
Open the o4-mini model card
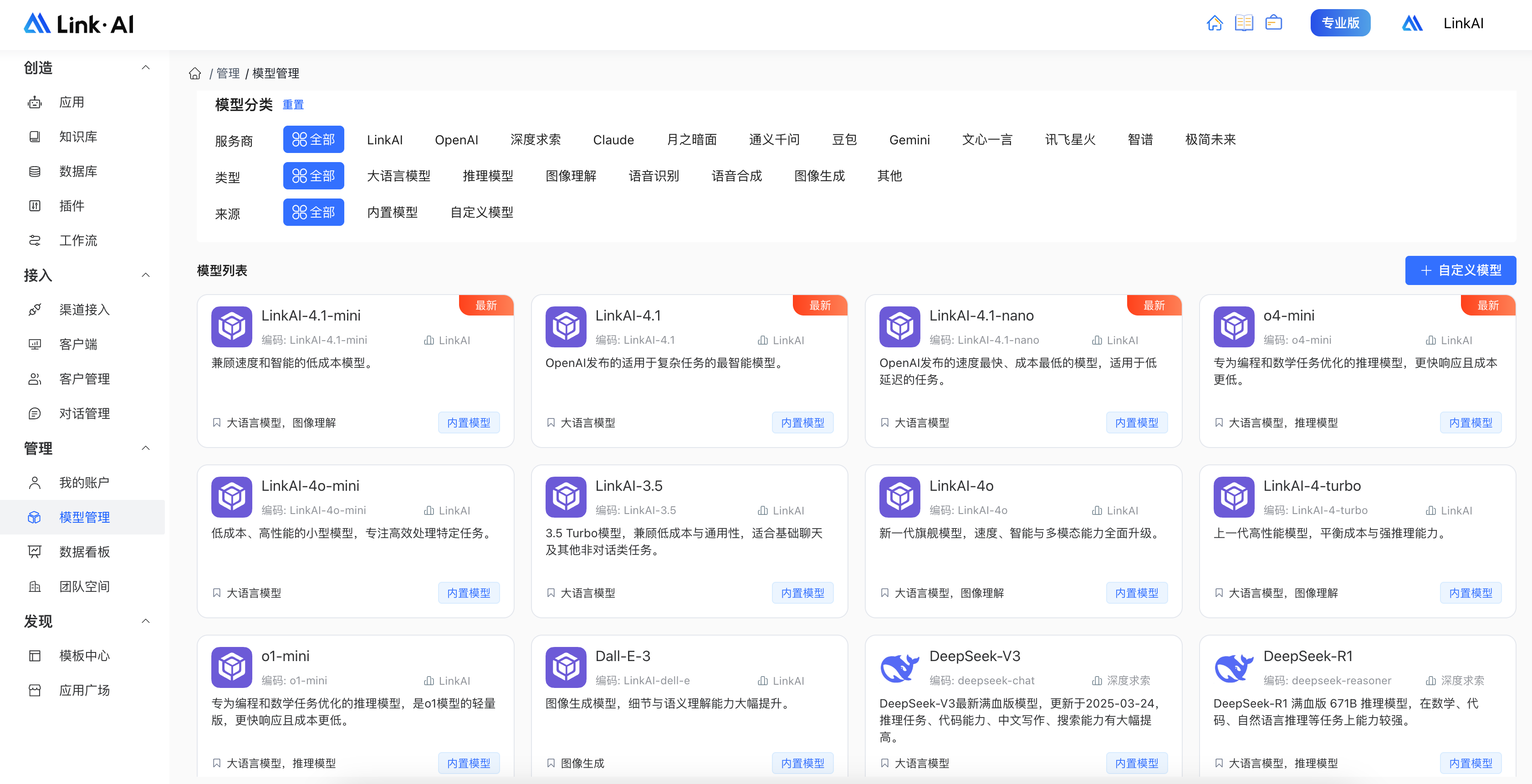[x=1357, y=371]
